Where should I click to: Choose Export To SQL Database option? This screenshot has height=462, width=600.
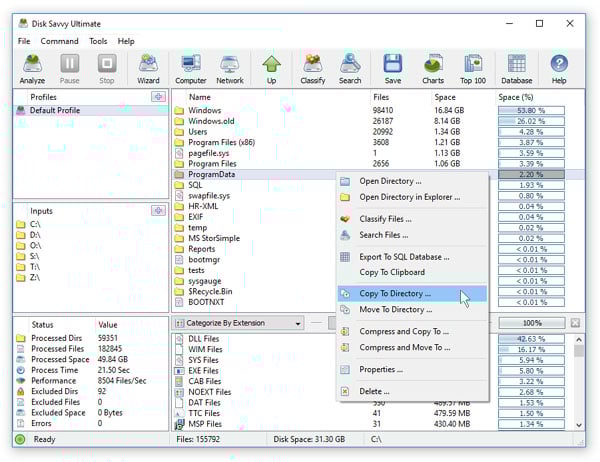click(405, 257)
